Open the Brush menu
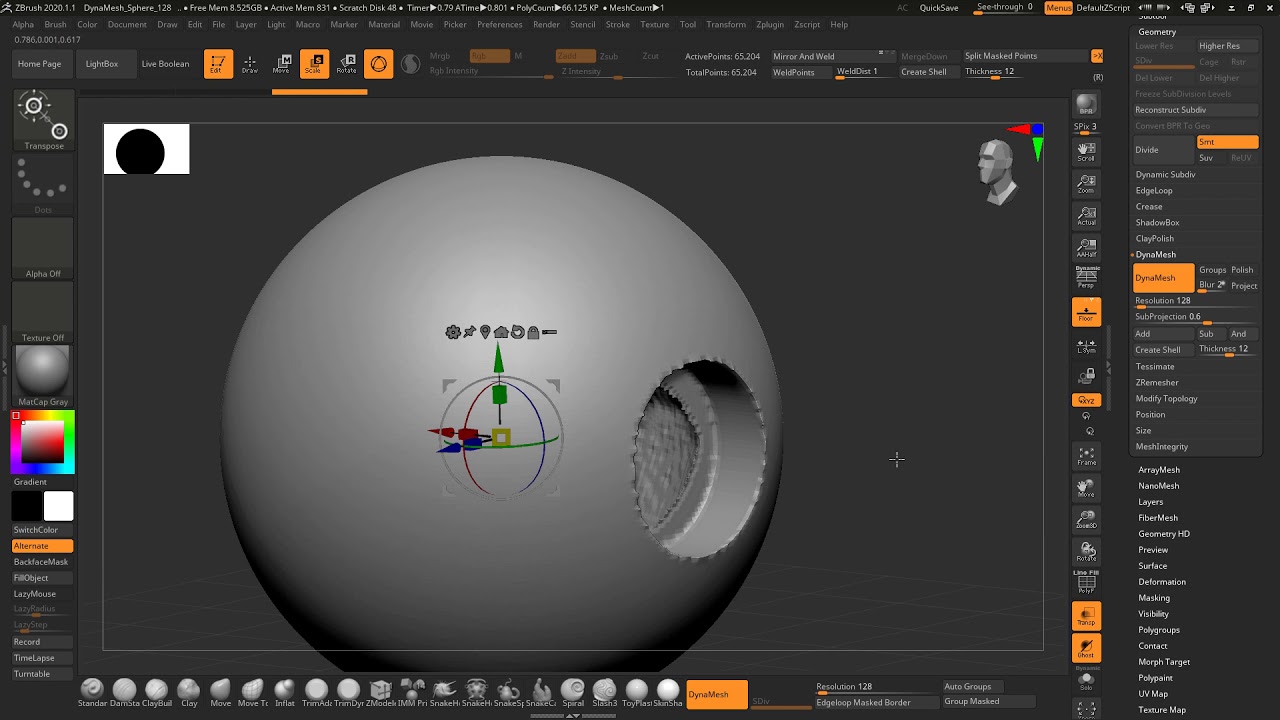 [x=55, y=24]
